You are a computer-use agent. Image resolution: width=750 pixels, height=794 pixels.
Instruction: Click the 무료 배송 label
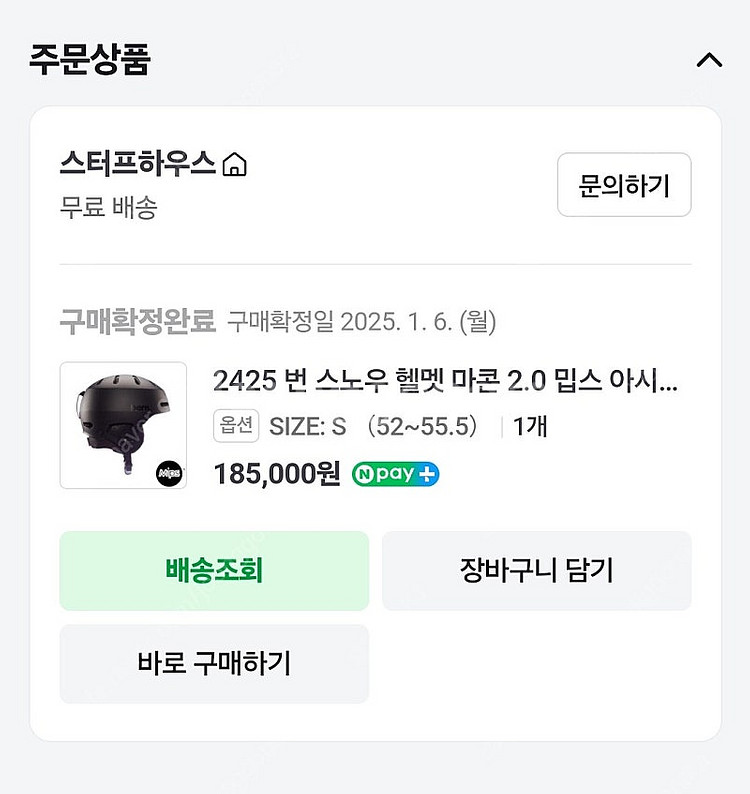(108, 208)
